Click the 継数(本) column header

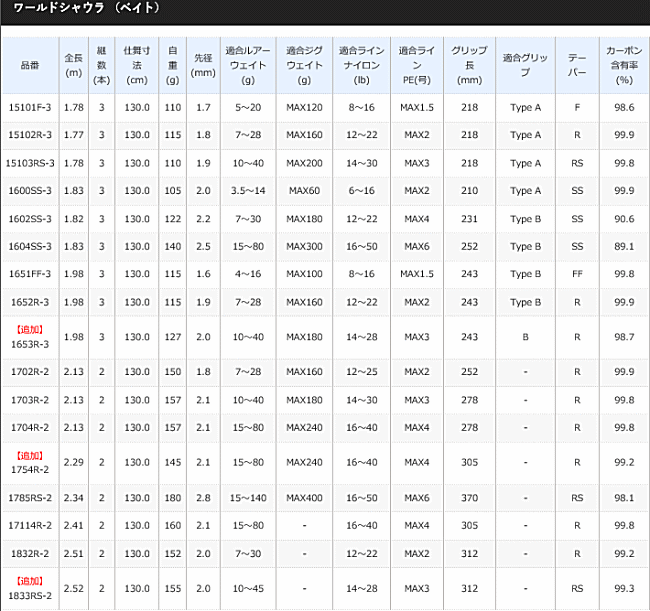102,65
